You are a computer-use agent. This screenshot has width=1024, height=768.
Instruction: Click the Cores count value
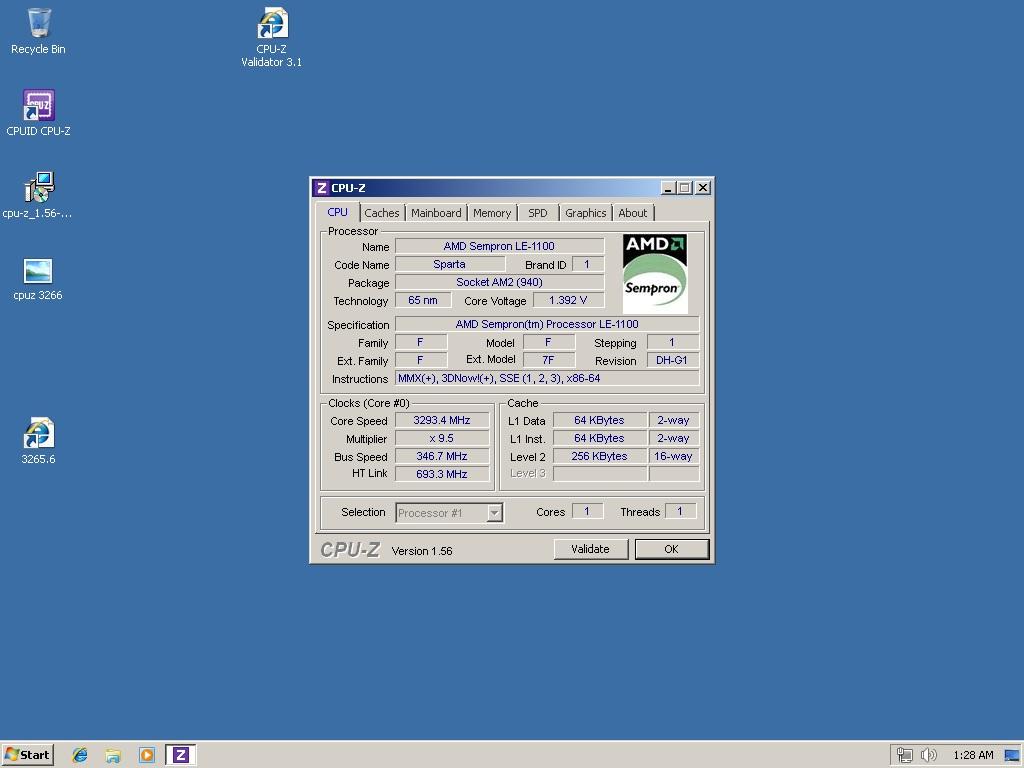pyautogui.click(x=587, y=511)
